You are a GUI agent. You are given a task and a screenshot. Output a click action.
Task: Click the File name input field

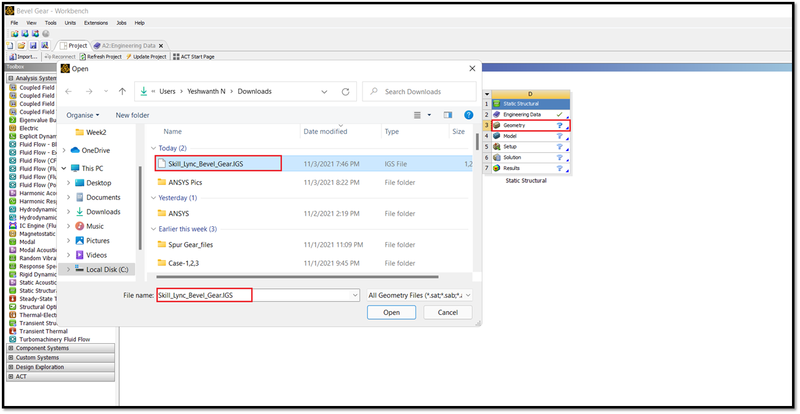coord(258,295)
